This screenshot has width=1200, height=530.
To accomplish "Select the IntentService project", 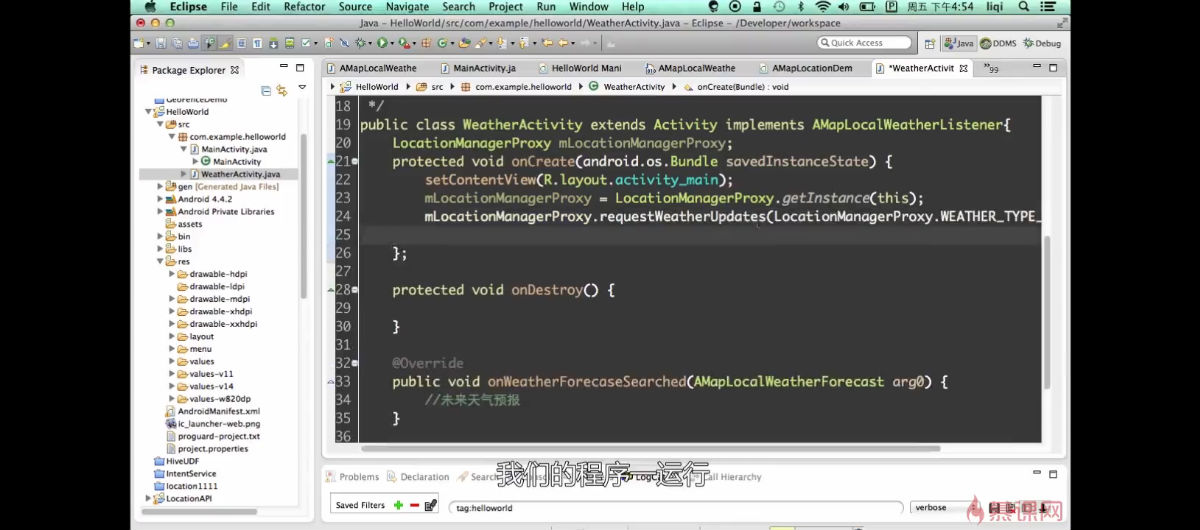I will coord(184,473).
